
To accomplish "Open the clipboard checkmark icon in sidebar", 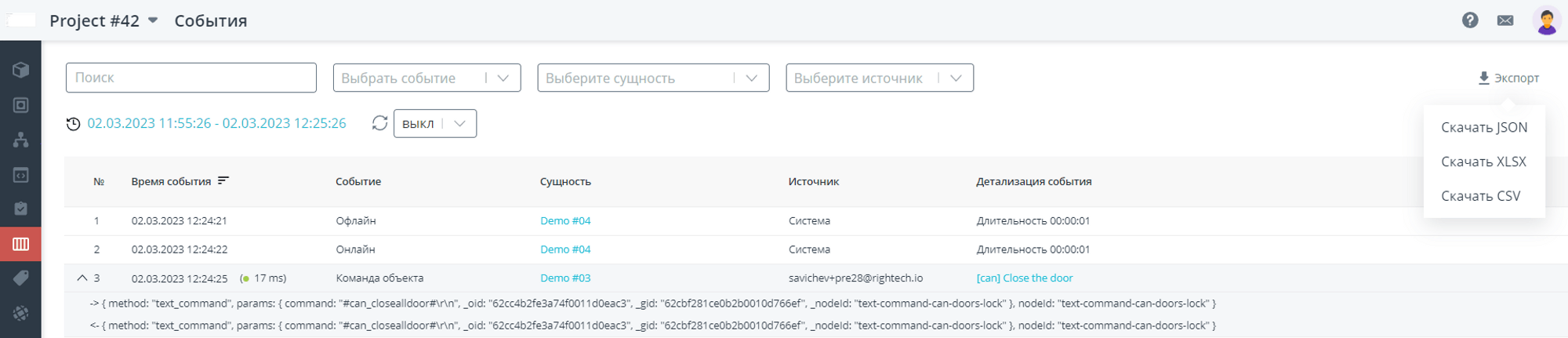I will pyautogui.click(x=21, y=209).
